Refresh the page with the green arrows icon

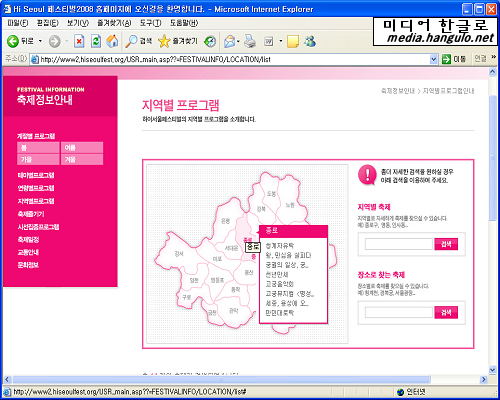pos(96,41)
